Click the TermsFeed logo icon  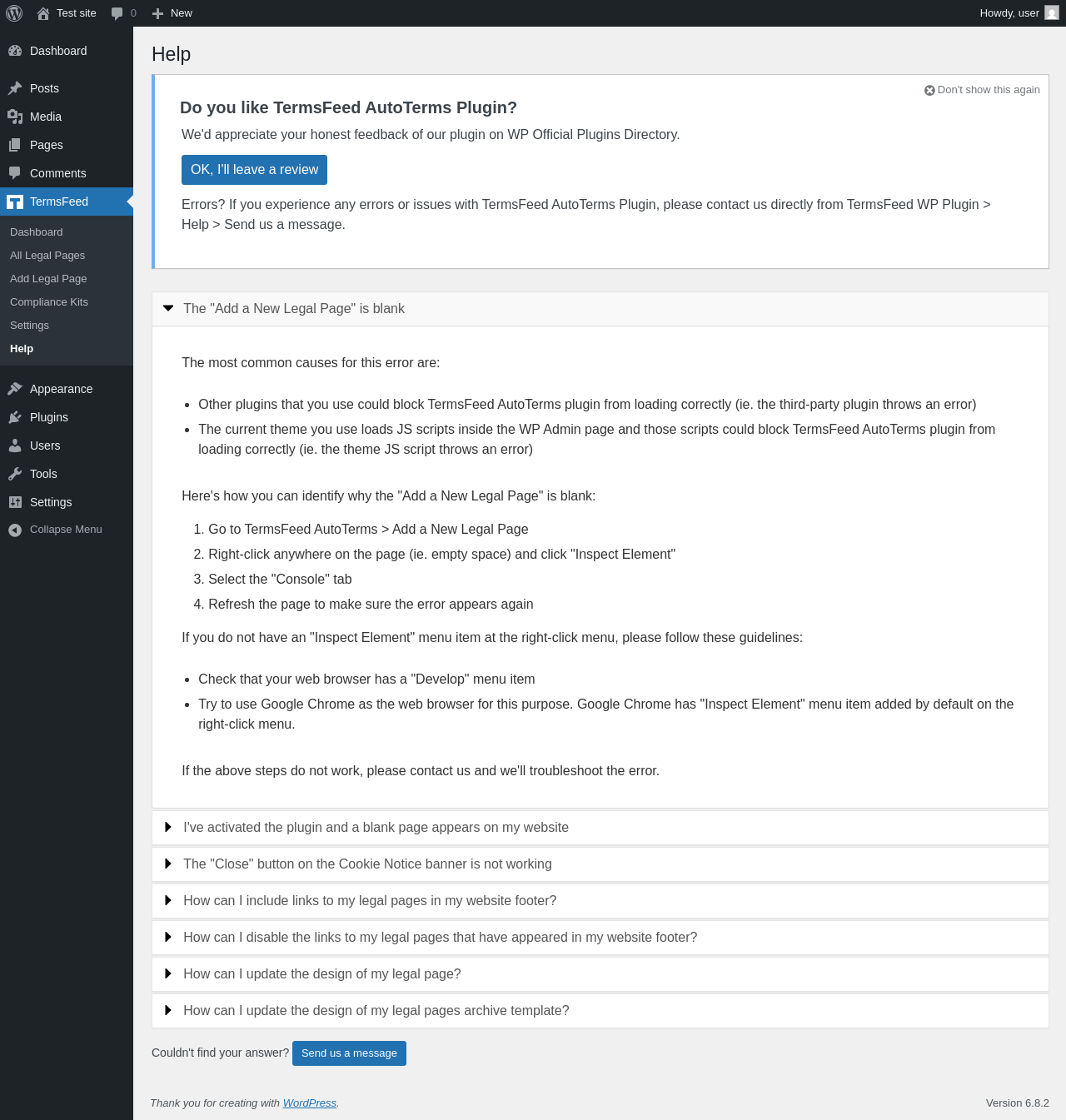pyautogui.click(x=15, y=202)
